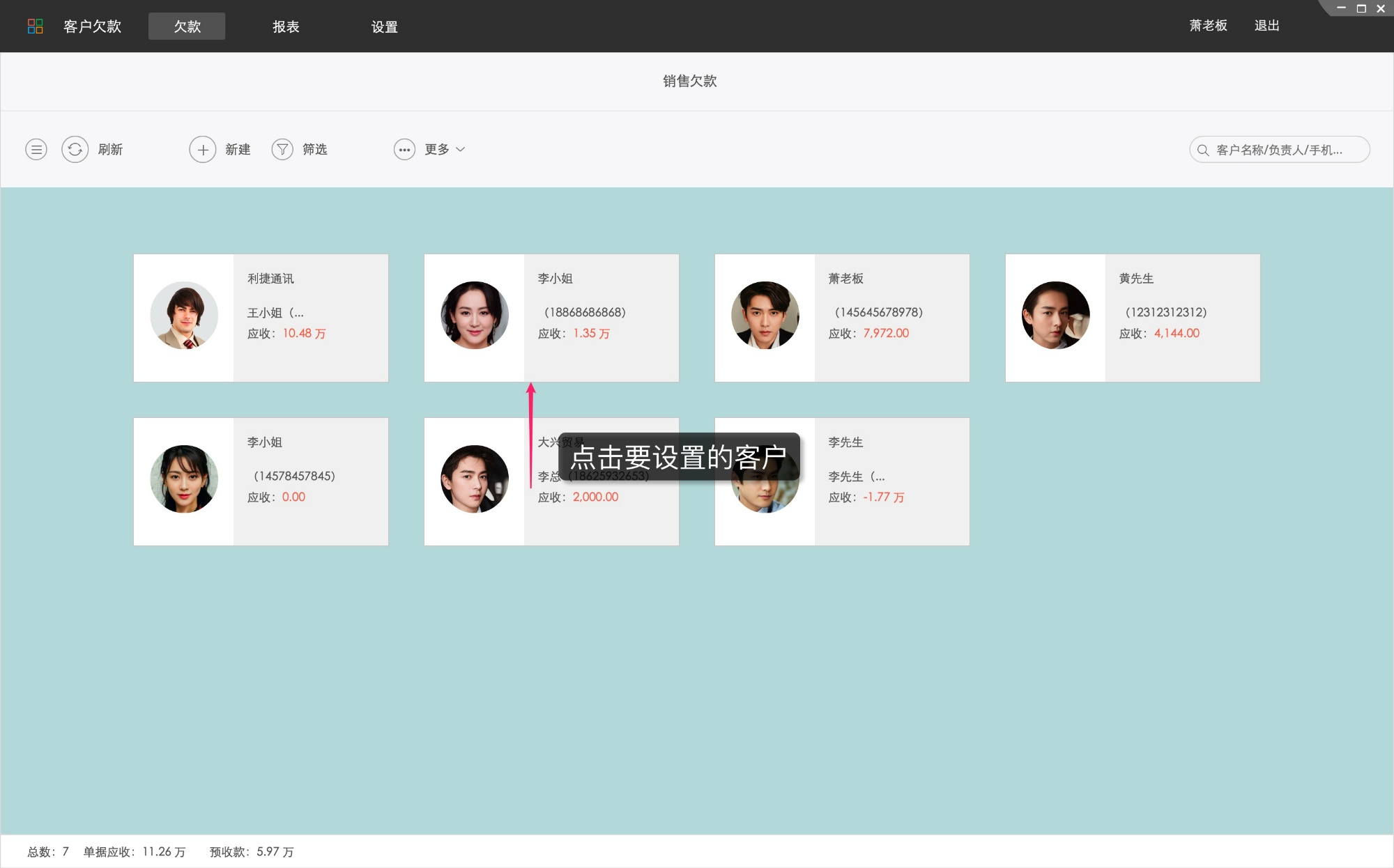Screen dimensions: 1394x868
Task: Open customer card avatar of 利捷通讯
Action: click(x=183, y=315)
